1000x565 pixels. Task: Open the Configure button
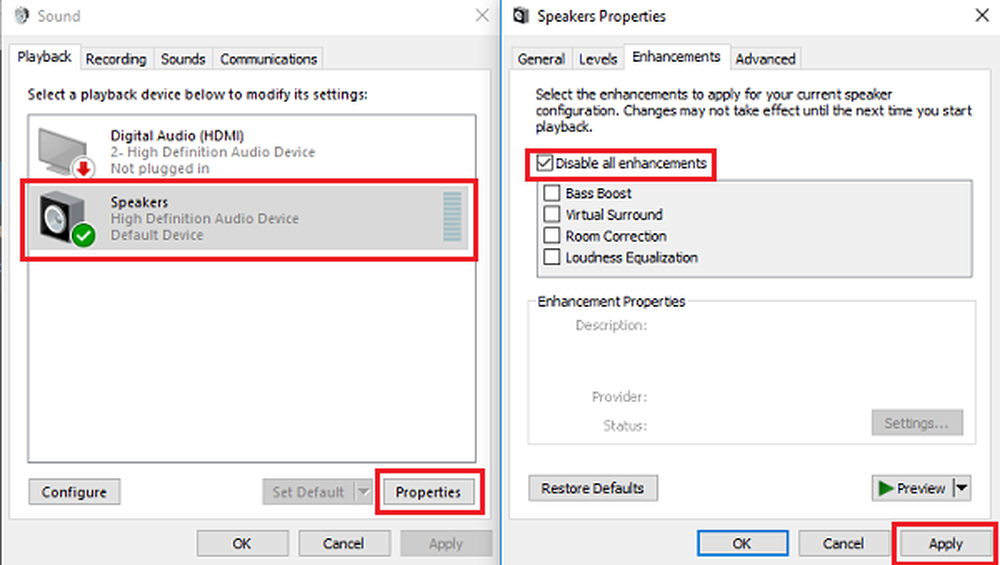74,492
